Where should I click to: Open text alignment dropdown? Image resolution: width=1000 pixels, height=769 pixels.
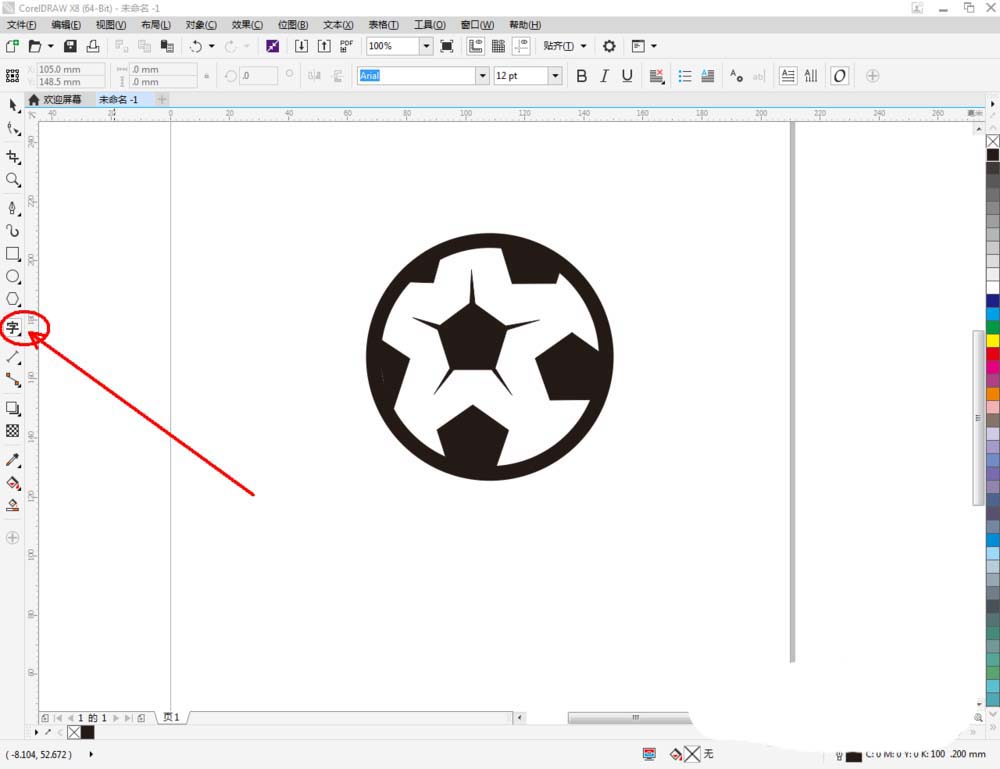[656, 76]
